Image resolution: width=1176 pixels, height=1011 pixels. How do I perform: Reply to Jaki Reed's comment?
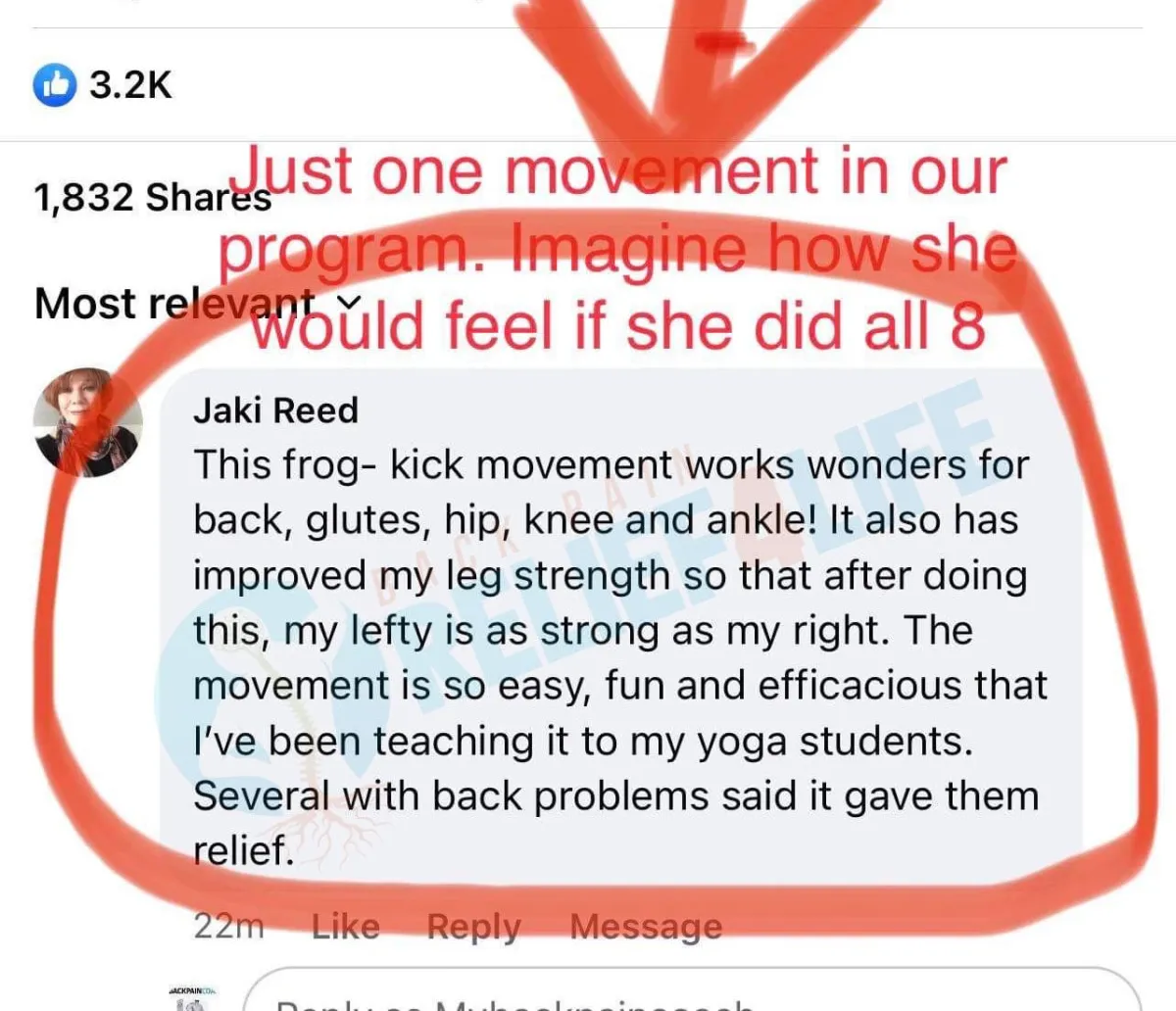(473, 926)
